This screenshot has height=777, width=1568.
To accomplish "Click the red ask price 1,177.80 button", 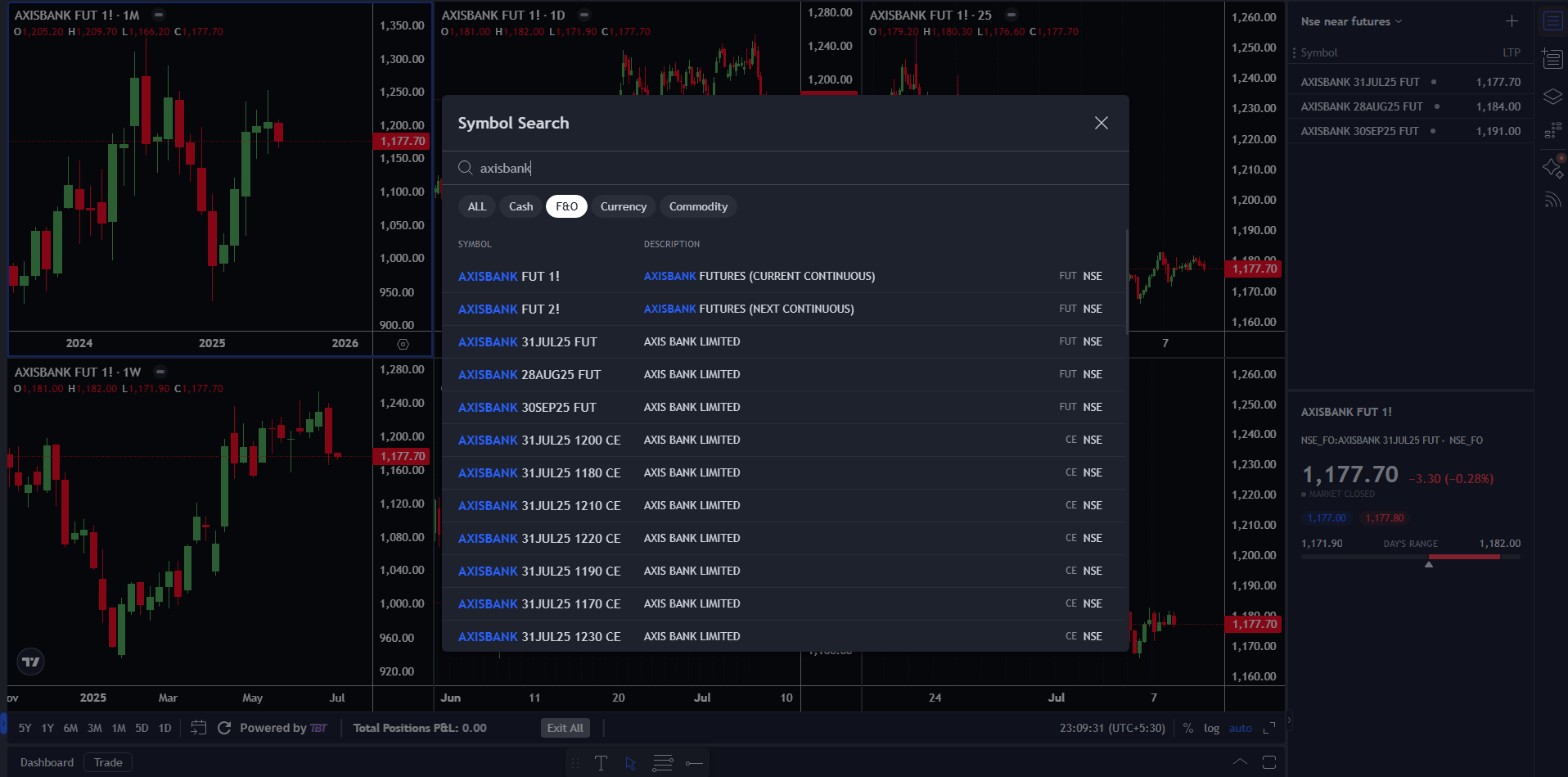I will (1385, 518).
